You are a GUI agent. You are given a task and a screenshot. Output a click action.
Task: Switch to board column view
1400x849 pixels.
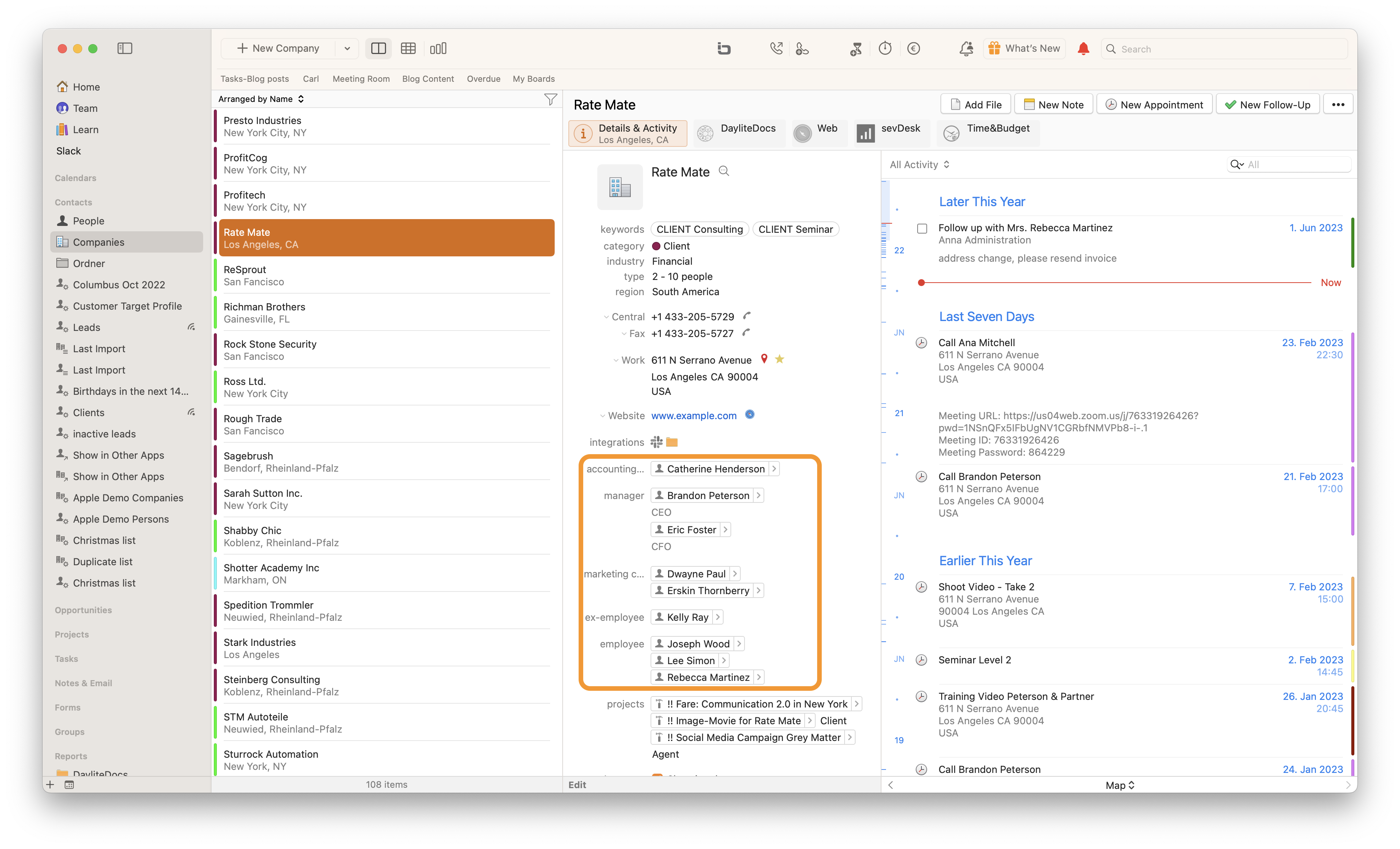438,48
